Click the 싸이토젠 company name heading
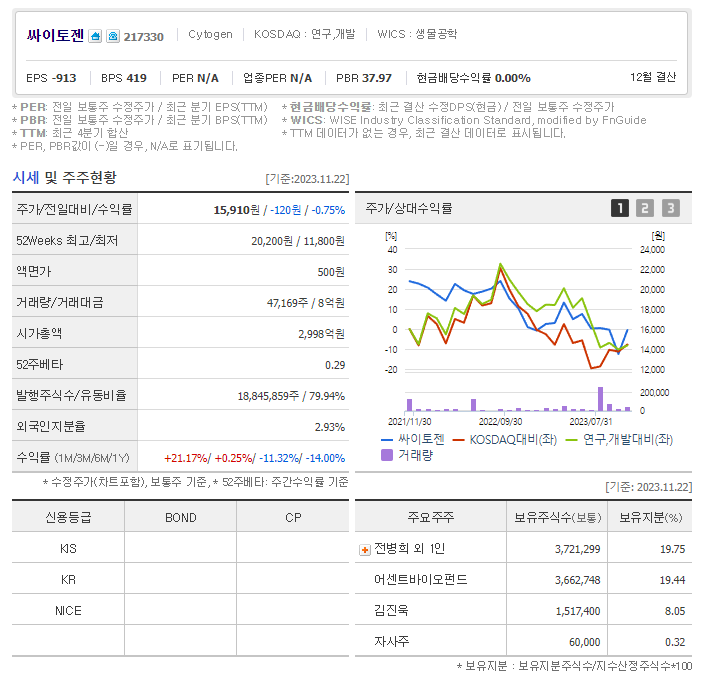701x673 pixels. (55, 35)
